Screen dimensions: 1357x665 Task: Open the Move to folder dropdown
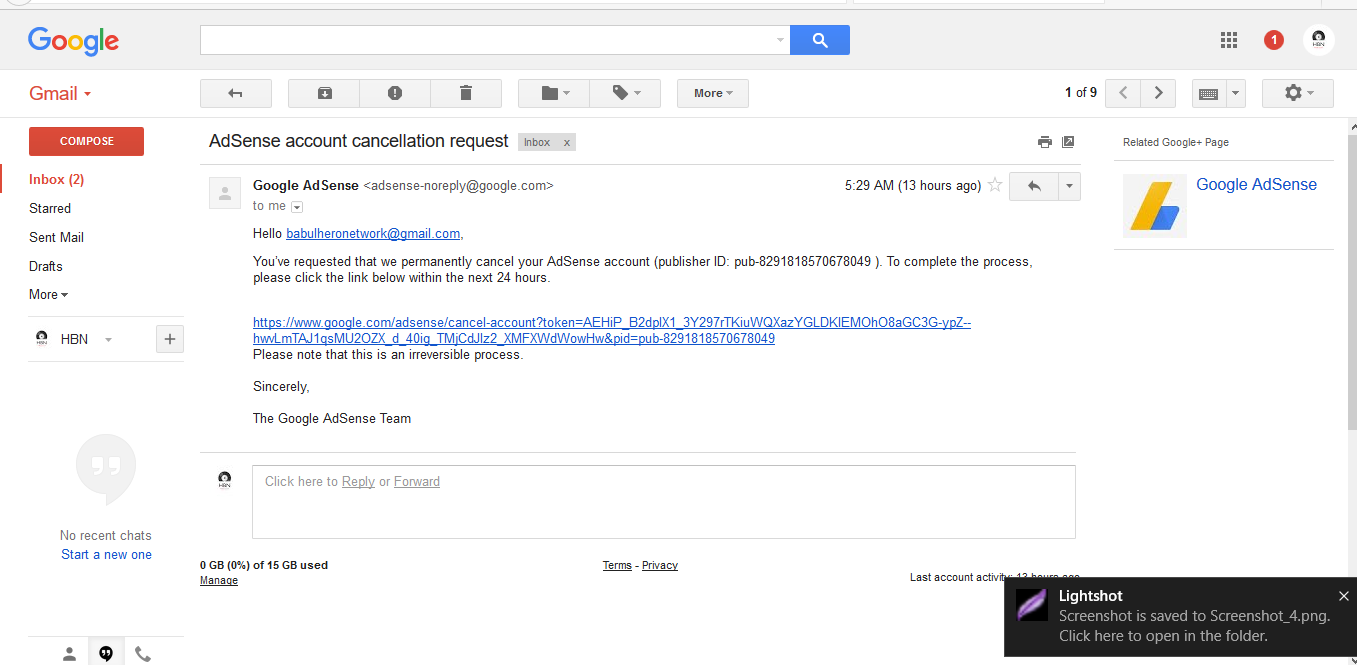click(x=554, y=93)
